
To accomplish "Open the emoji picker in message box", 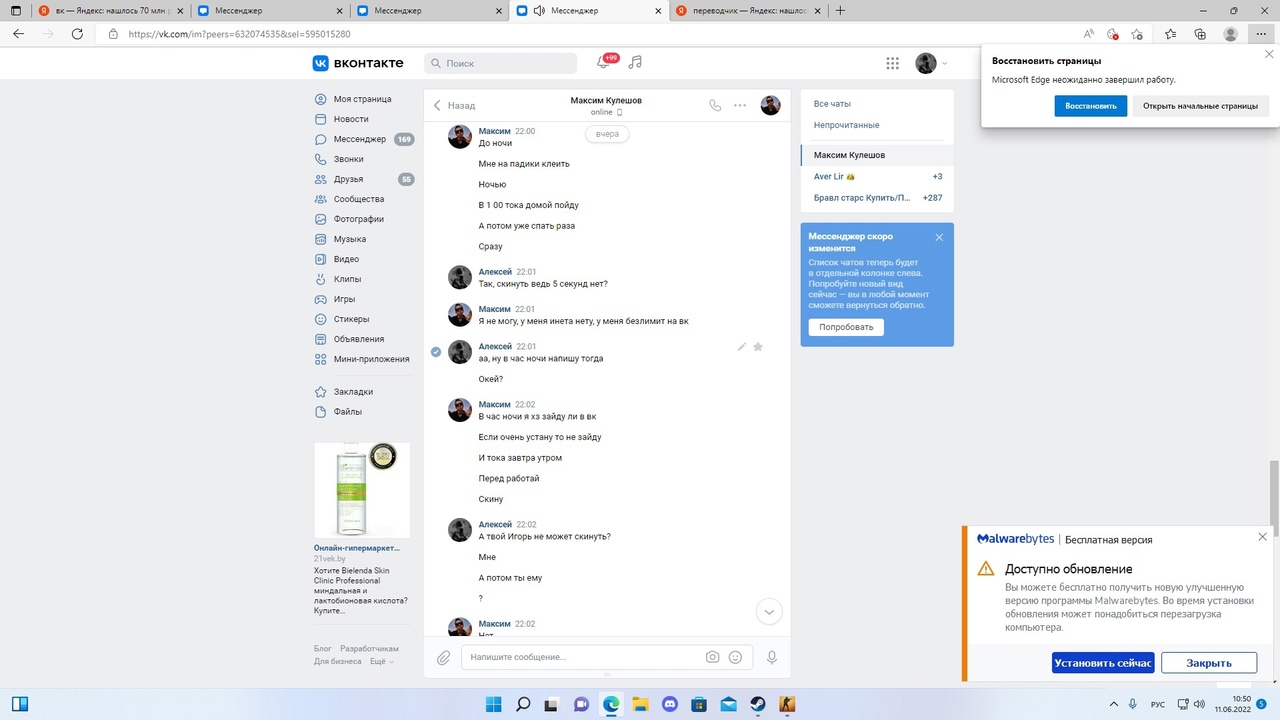I will point(736,657).
